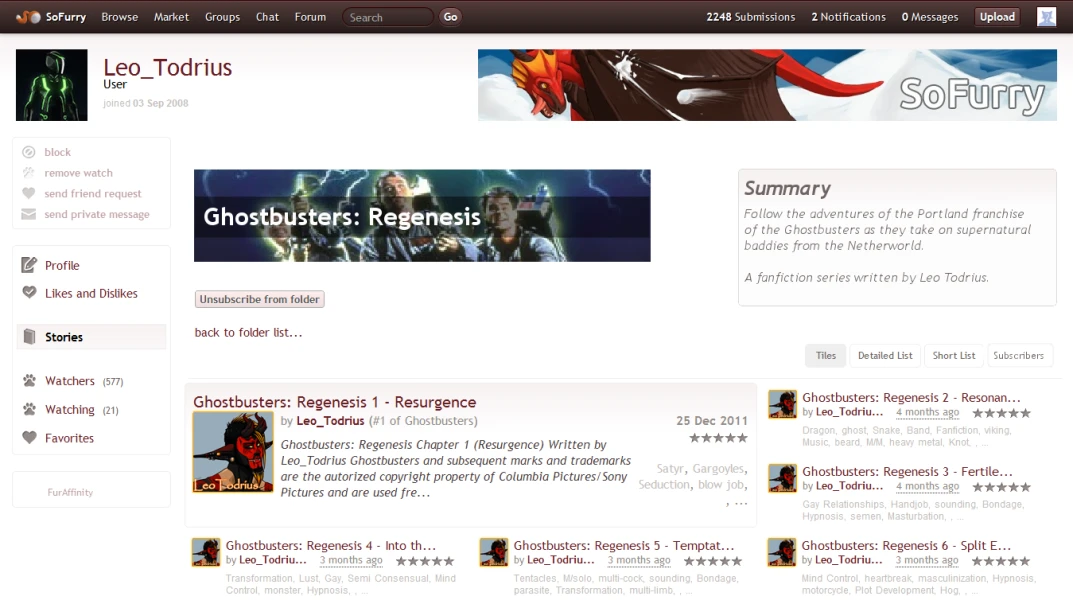1073x600 pixels.
Task: Click the heart icon next to Favorites
Action: click(29, 438)
